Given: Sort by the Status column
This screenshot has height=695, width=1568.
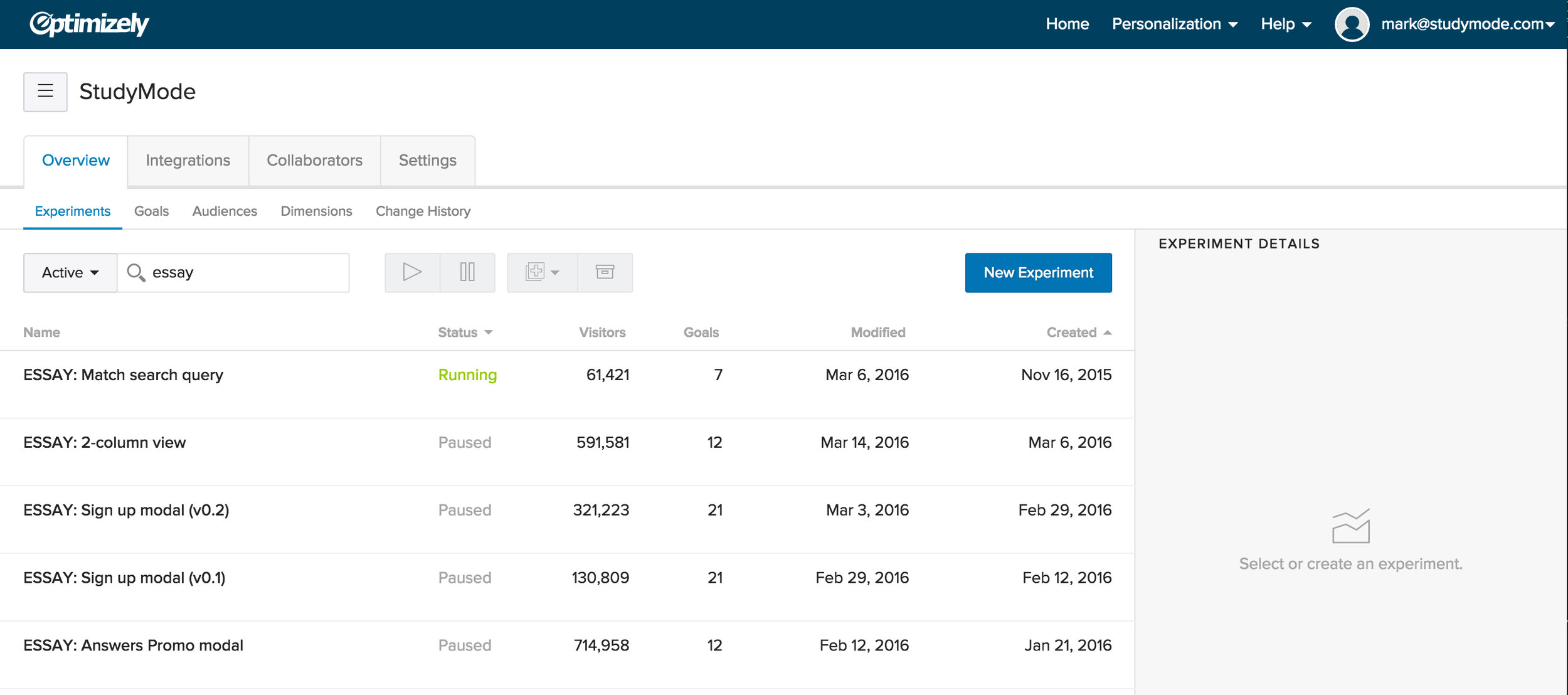Looking at the screenshot, I should (x=465, y=332).
